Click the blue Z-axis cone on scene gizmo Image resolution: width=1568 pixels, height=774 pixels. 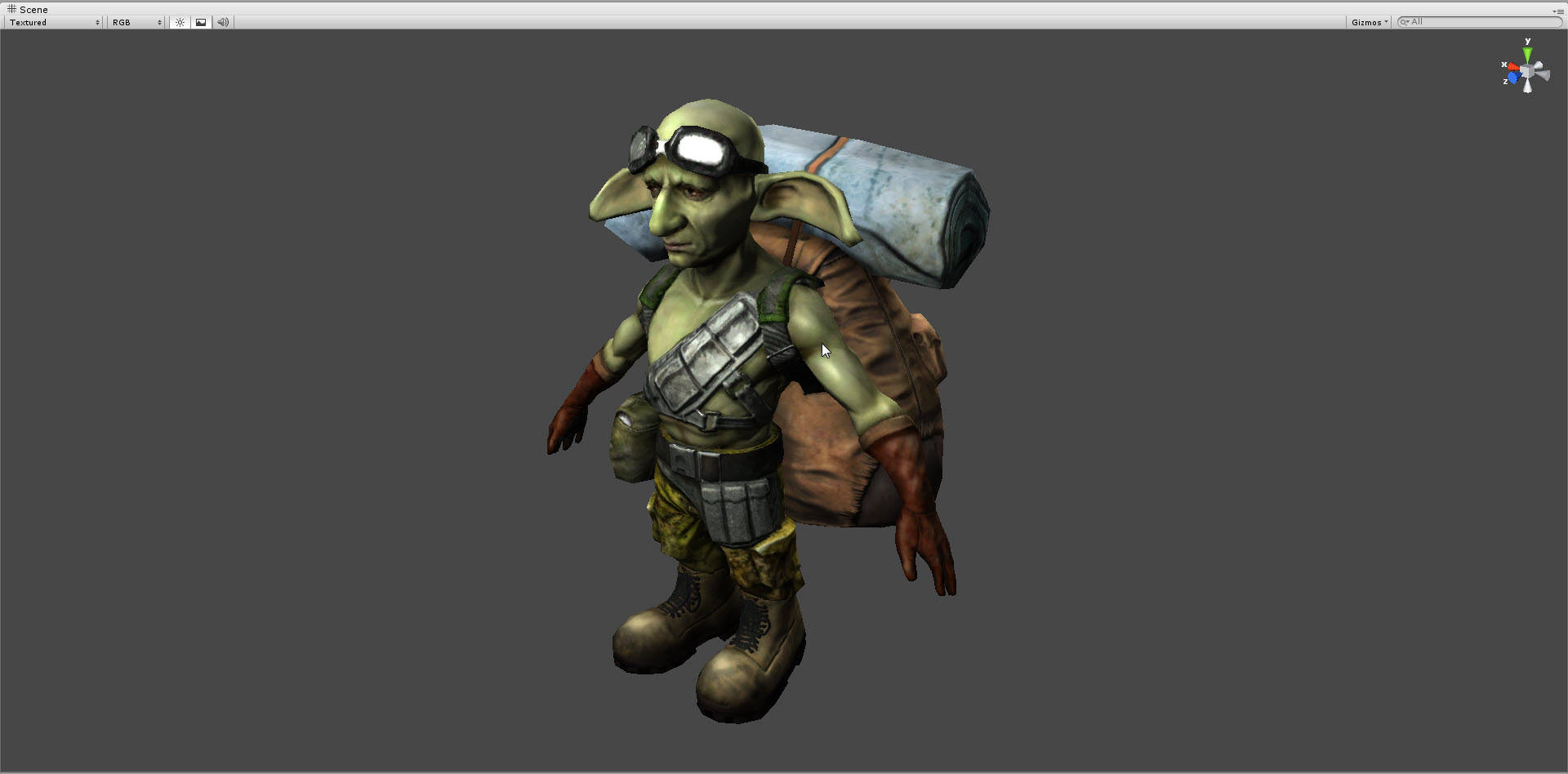[1515, 77]
